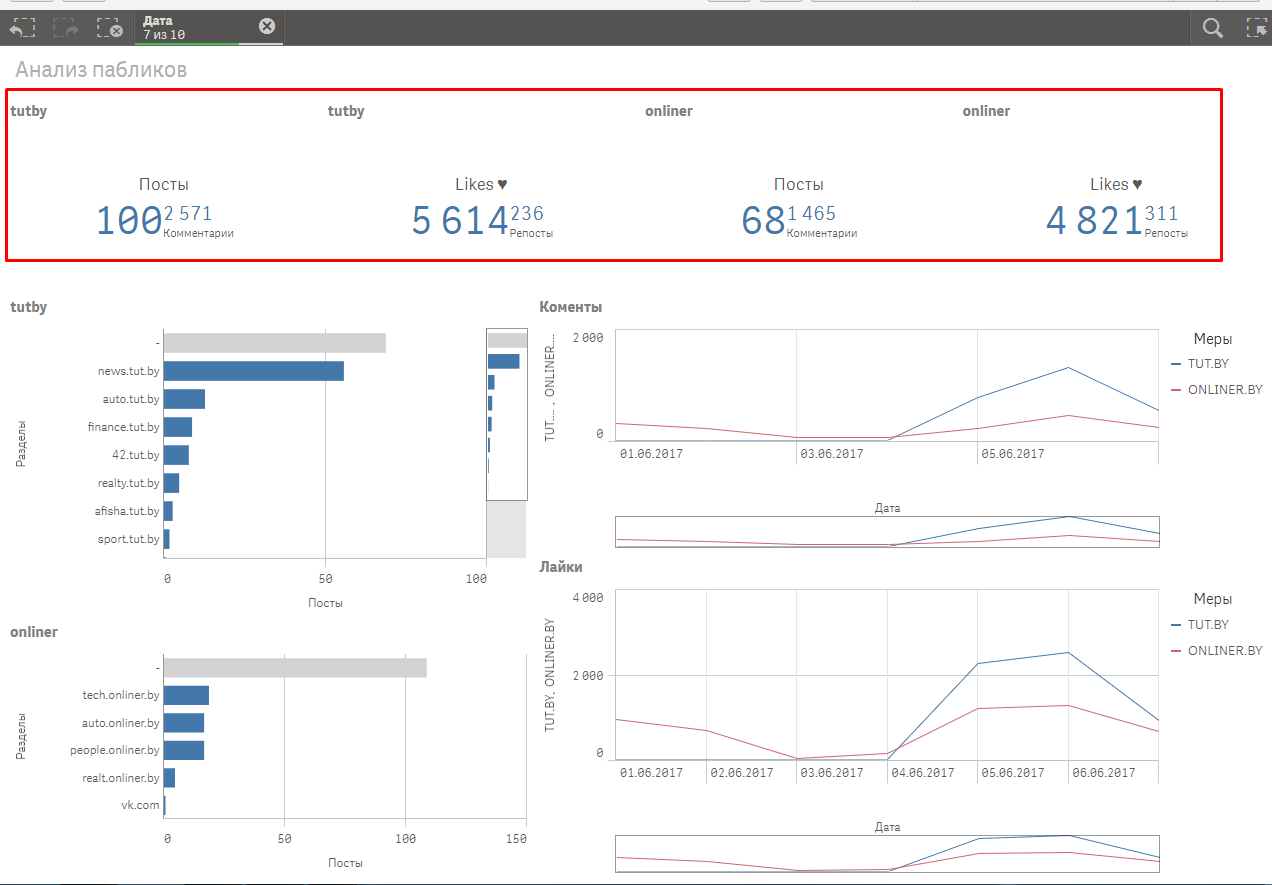Click the onliner Likes KPI value 4 821
The image size is (1272, 885).
click(1093, 221)
